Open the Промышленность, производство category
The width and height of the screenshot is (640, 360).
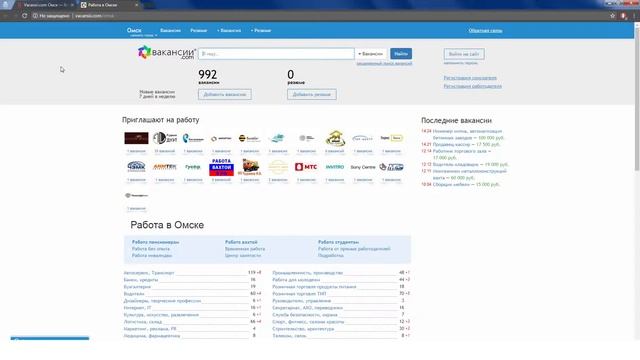pyautogui.click(x=308, y=273)
